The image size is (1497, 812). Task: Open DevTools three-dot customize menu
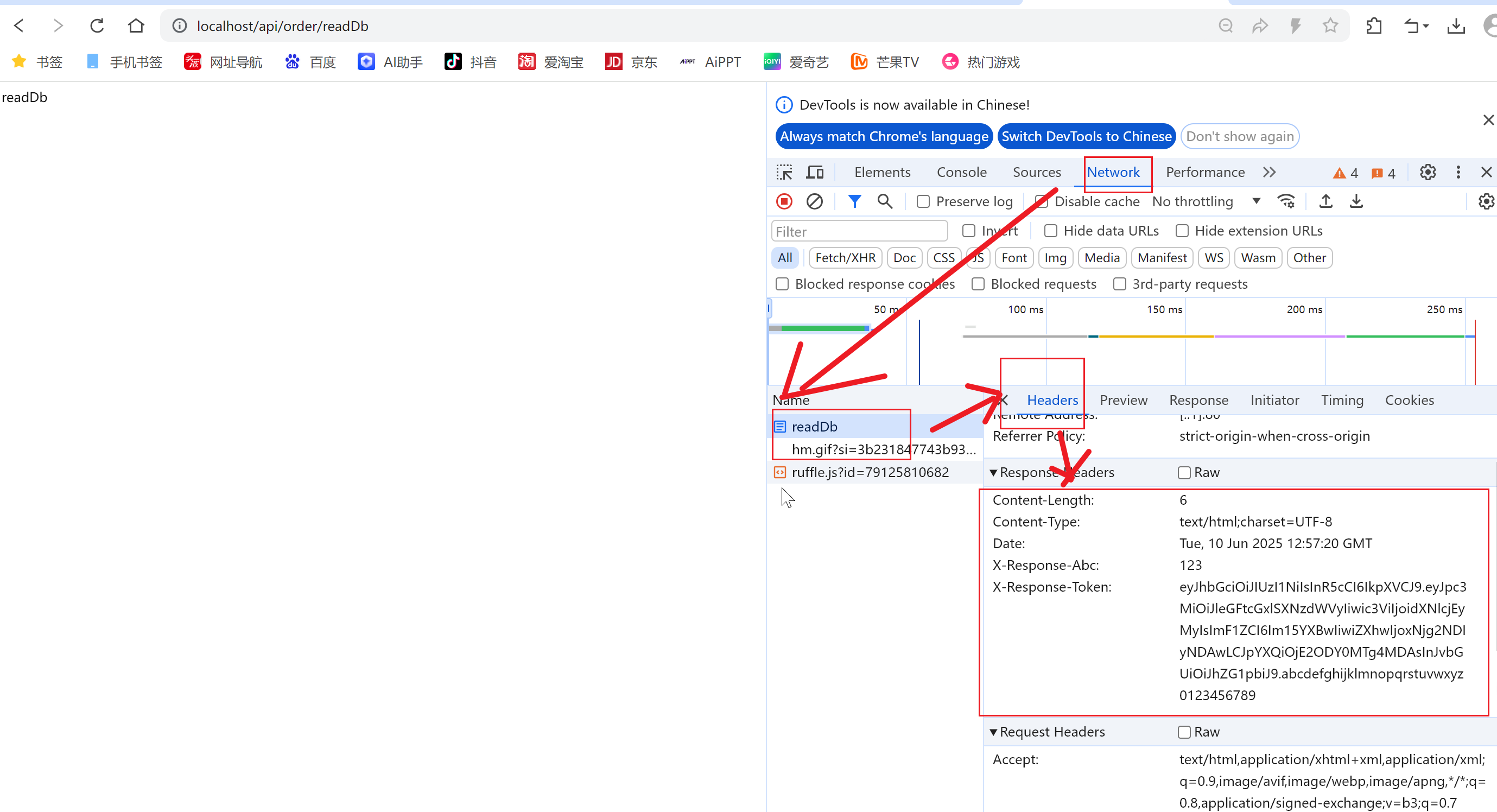point(1457,172)
